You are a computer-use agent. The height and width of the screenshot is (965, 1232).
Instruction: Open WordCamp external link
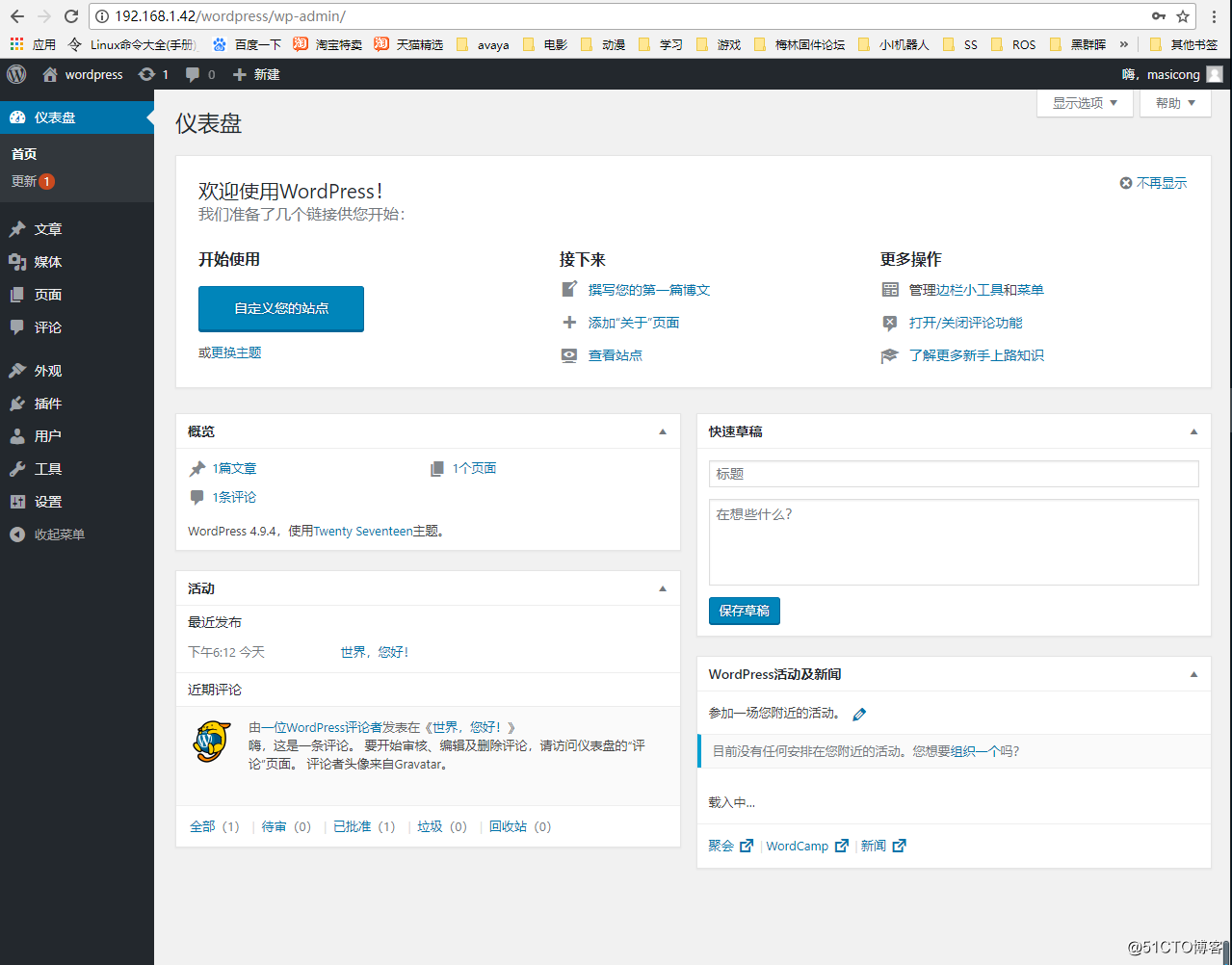(x=807, y=846)
